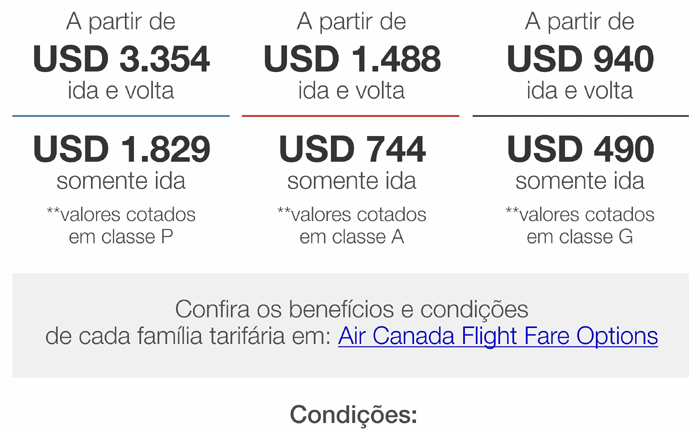700x435 pixels.
Task: Click the dark divider line under USD 940
Action: point(580,116)
